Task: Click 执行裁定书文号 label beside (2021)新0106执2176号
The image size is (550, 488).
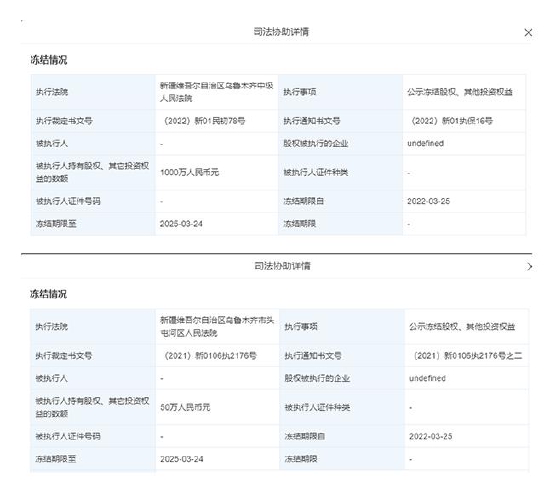Action: pos(64,356)
